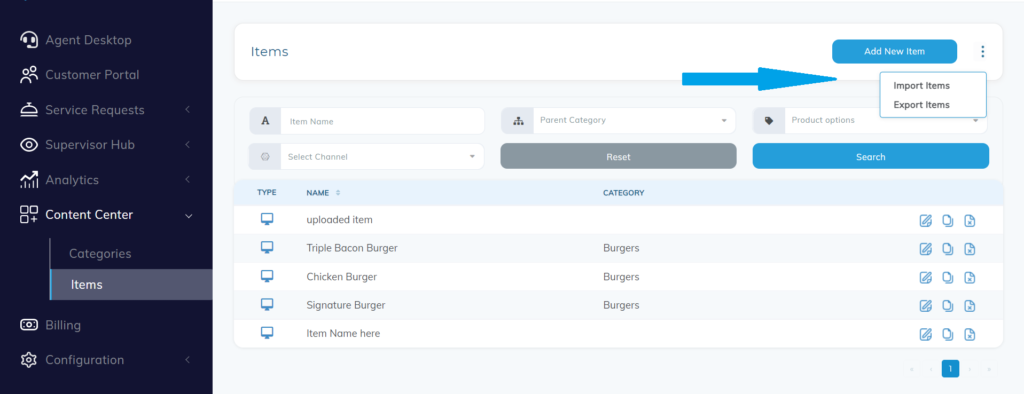Select Export Items from the menu

click(921, 105)
